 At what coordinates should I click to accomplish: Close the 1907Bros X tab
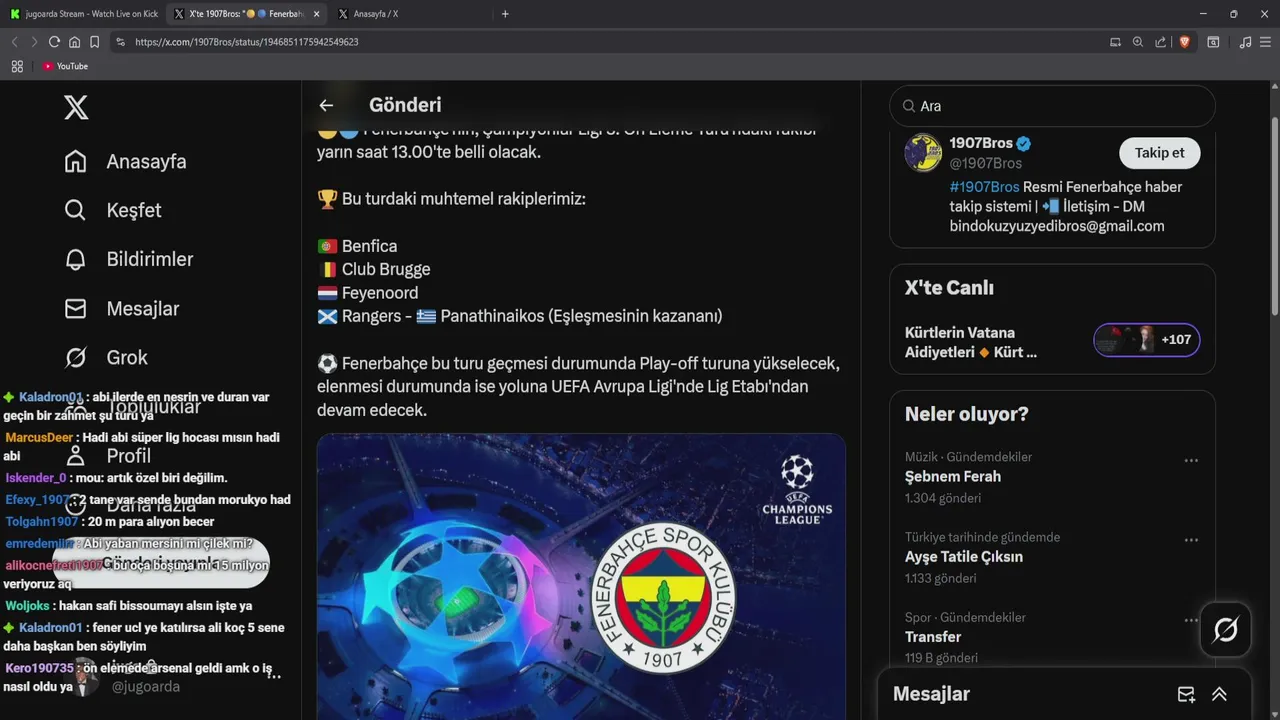point(317,14)
